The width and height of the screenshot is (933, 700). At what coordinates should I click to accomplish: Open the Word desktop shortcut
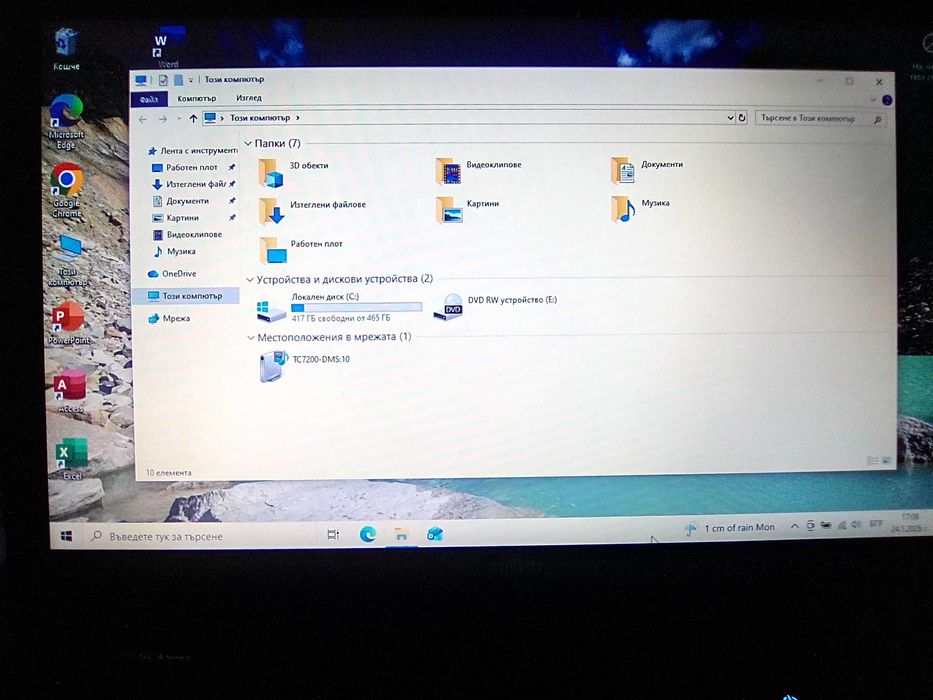point(167,48)
